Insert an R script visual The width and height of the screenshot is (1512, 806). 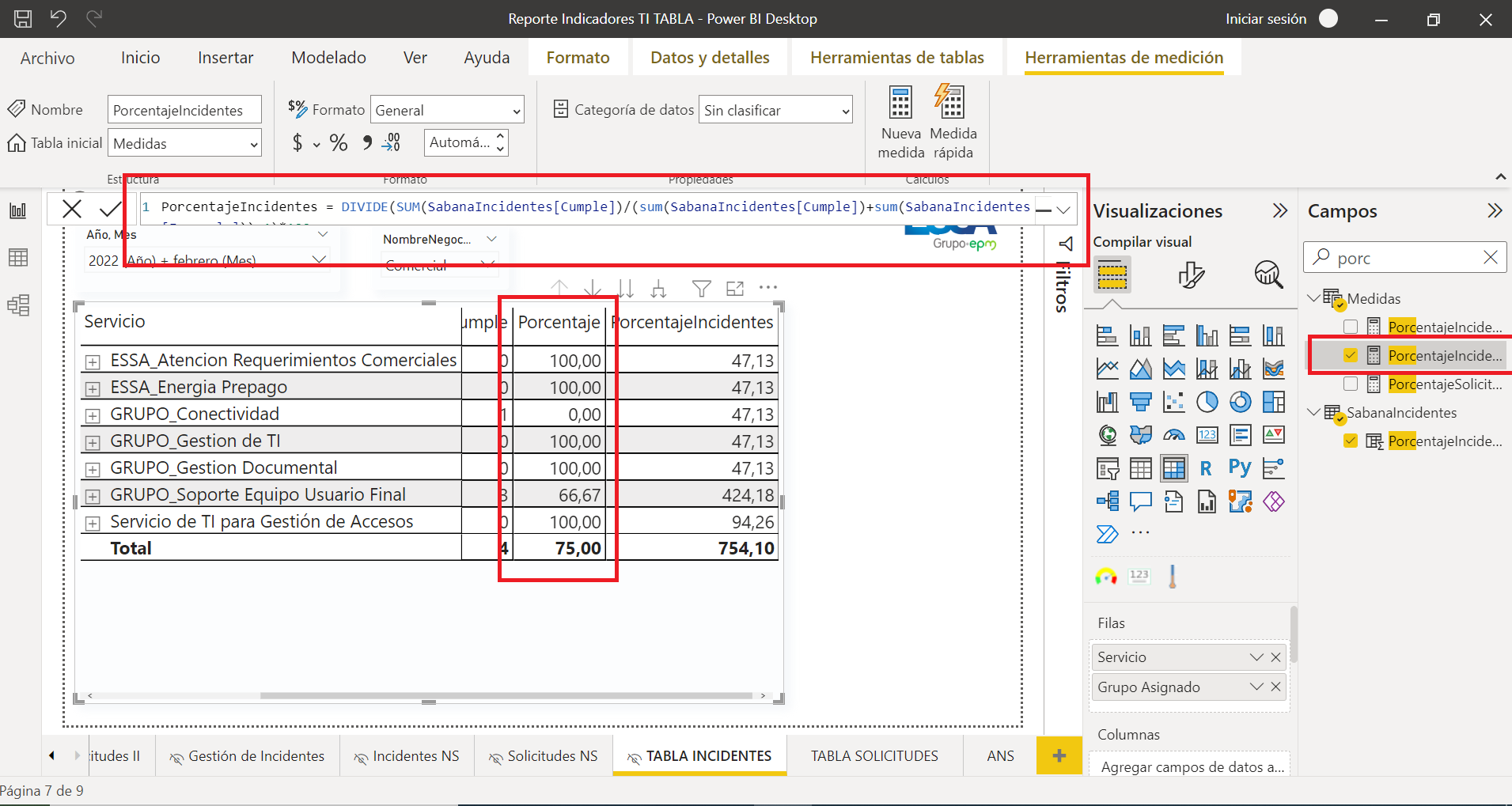(1206, 468)
